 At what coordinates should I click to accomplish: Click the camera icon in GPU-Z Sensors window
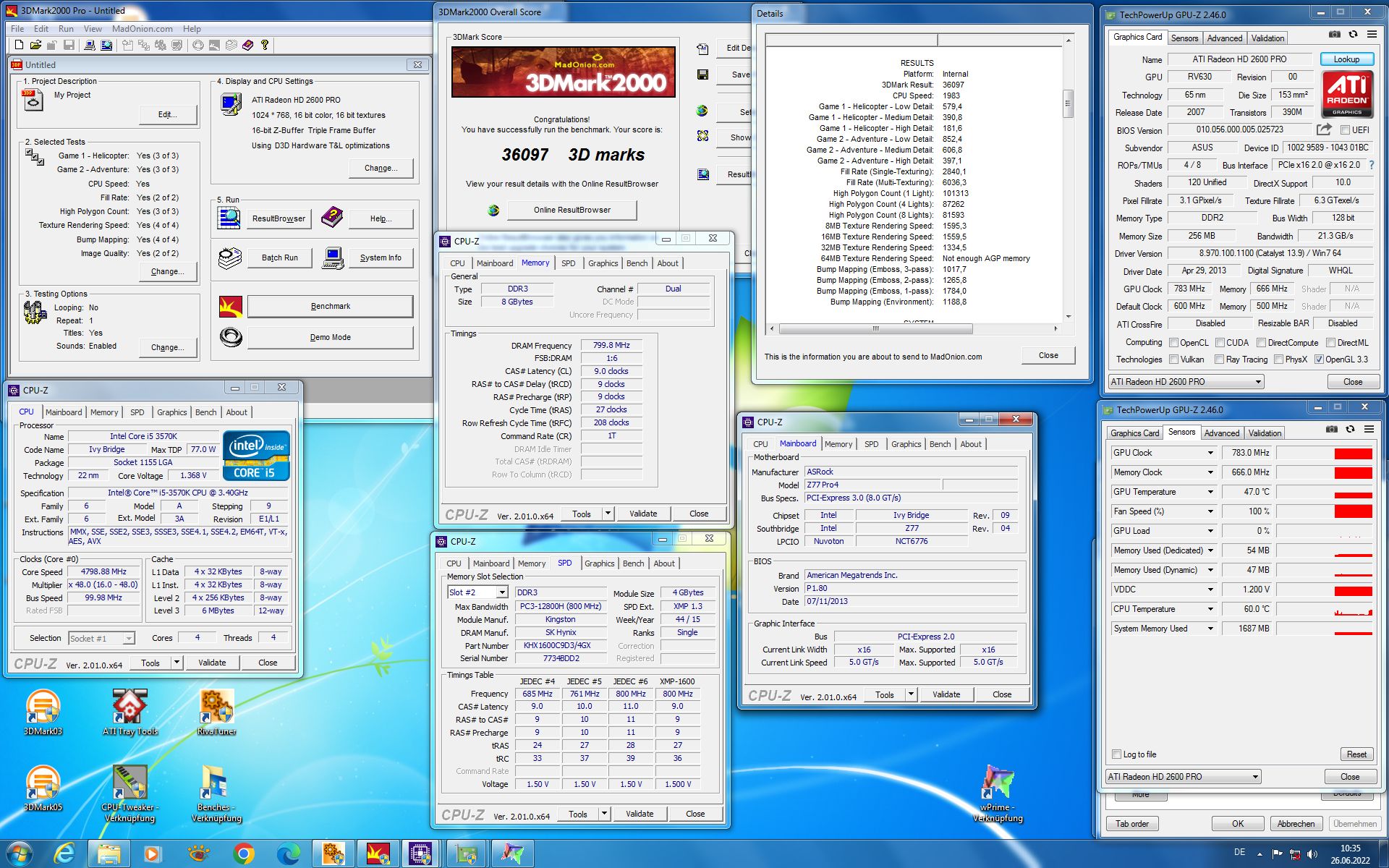(x=1332, y=429)
